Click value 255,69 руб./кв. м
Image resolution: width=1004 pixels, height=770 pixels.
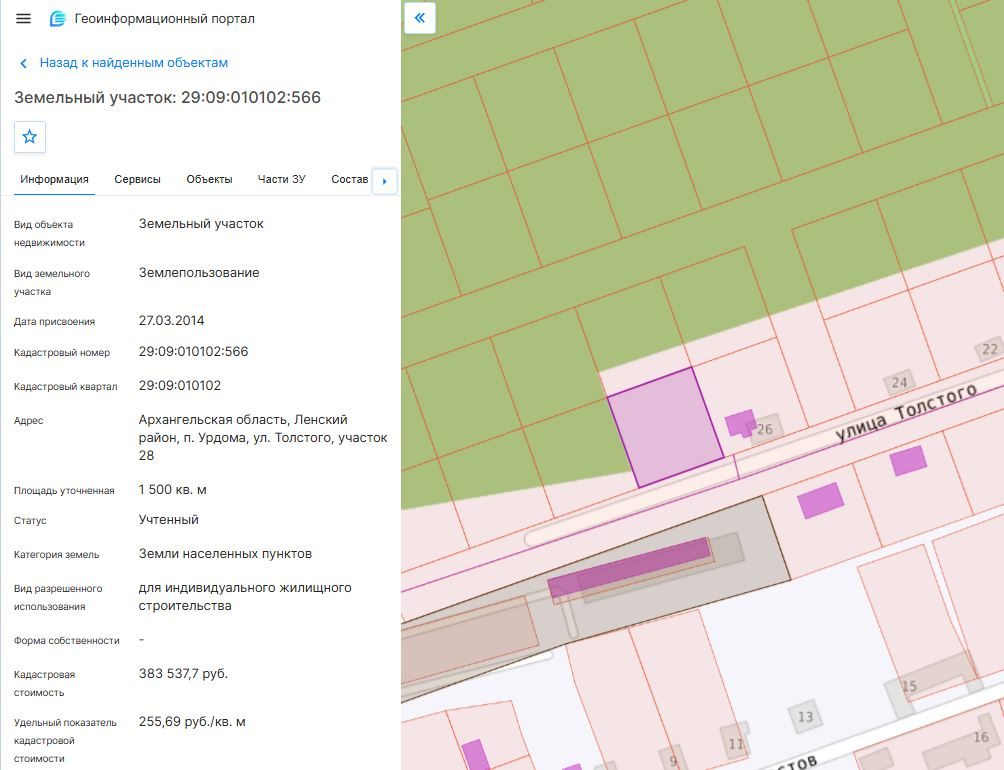tap(192, 721)
